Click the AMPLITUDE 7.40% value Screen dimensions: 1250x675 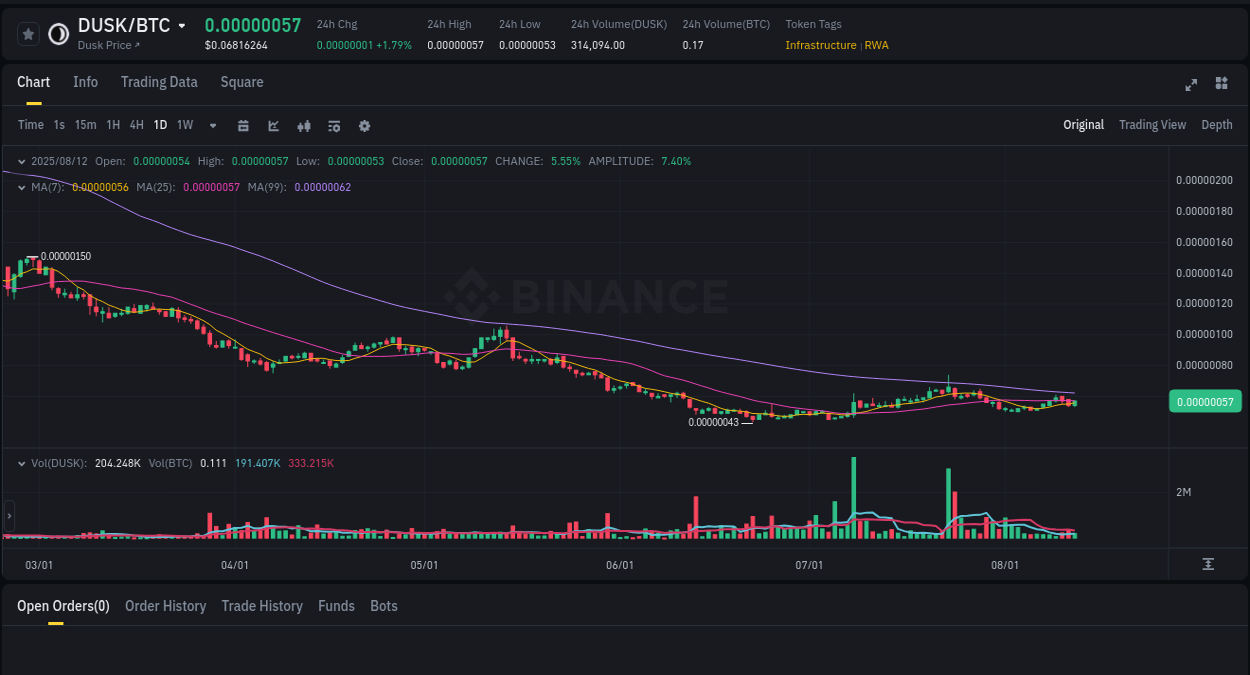pyautogui.click(x=676, y=161)
